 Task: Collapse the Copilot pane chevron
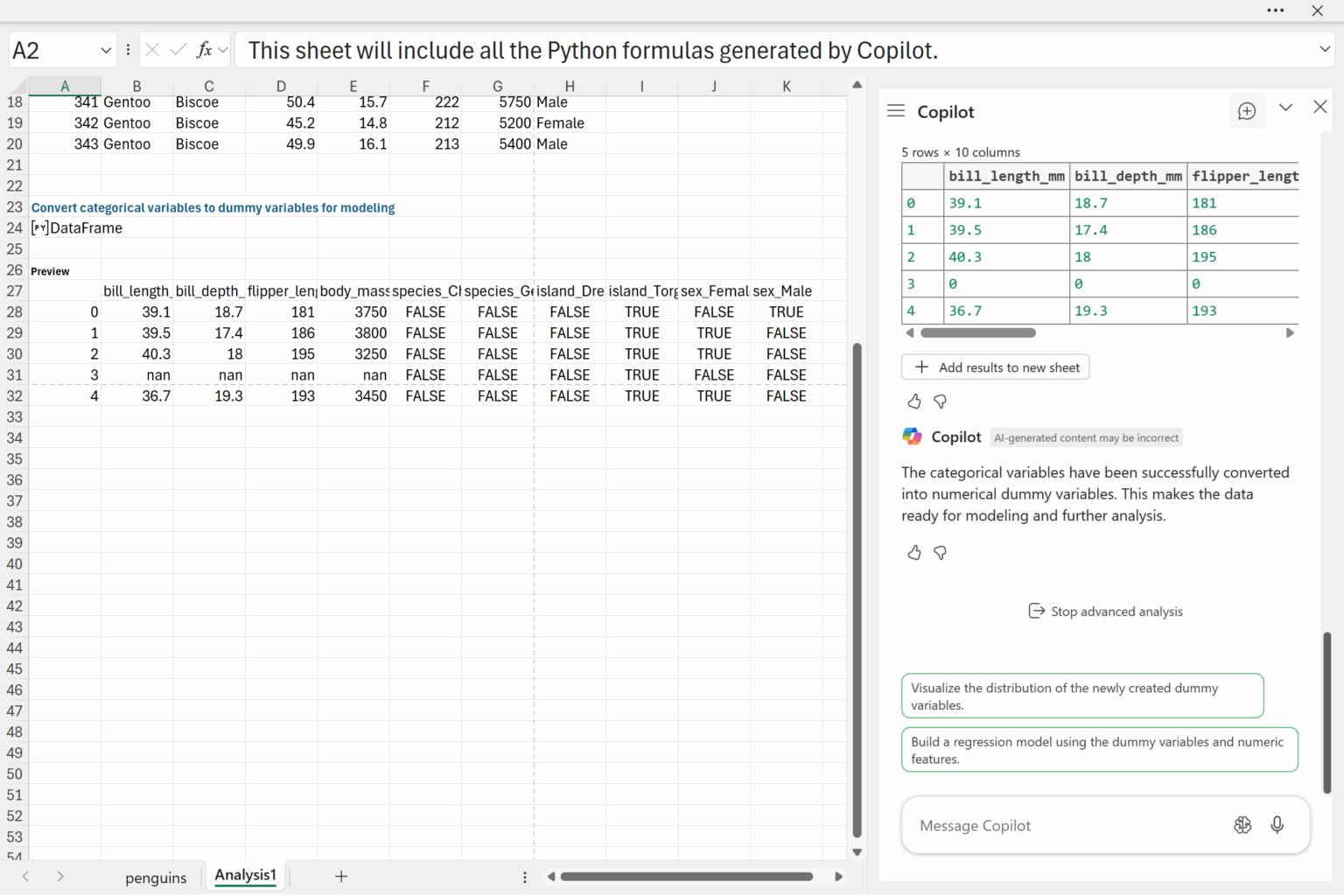[x=1285, y=108]
